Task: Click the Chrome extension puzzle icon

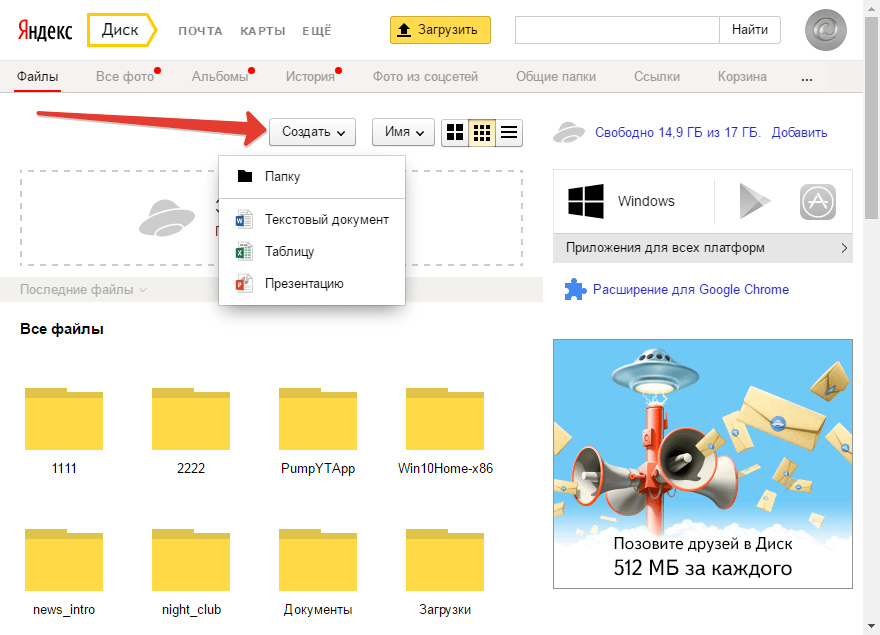Action: point(574,290)
